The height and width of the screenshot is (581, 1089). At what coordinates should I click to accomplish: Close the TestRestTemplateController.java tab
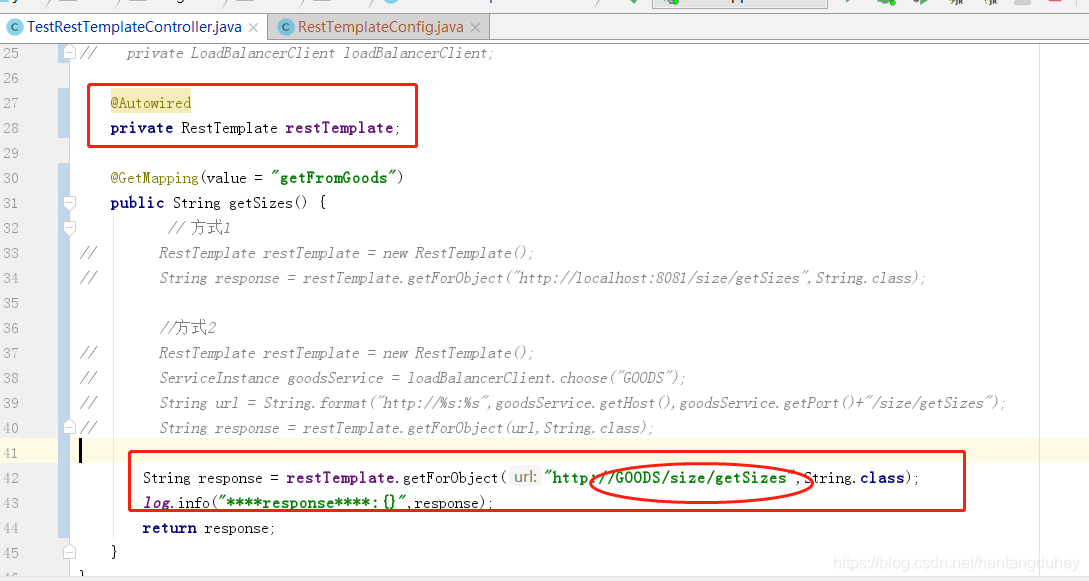[253, 28]
